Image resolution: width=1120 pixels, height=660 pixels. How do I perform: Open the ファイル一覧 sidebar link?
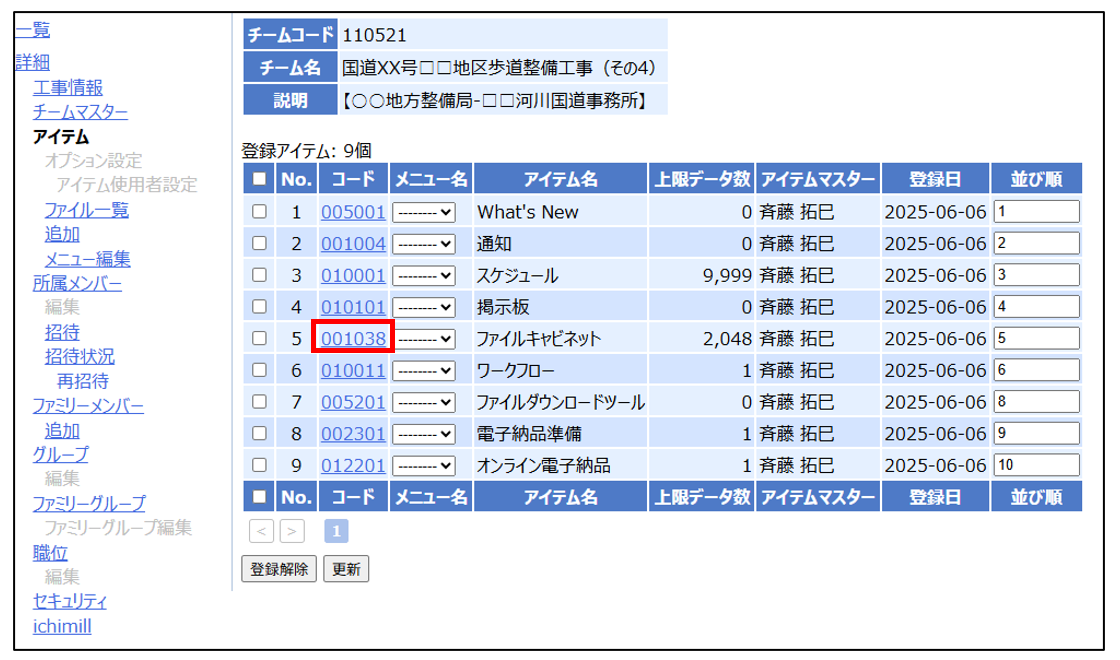click(x=86, y=210)
